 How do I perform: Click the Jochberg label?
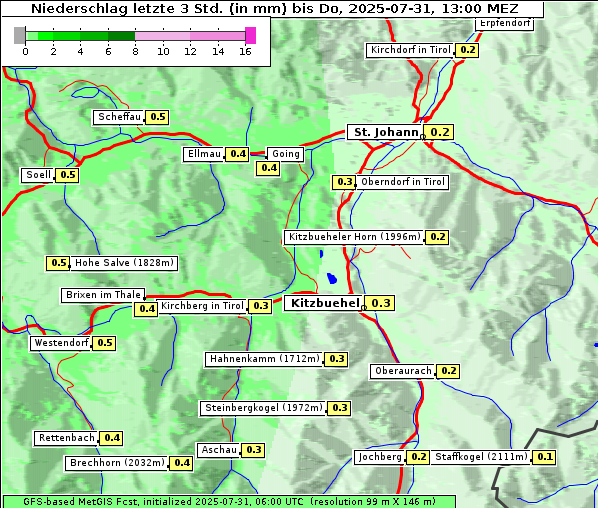(x=380, y=457)
